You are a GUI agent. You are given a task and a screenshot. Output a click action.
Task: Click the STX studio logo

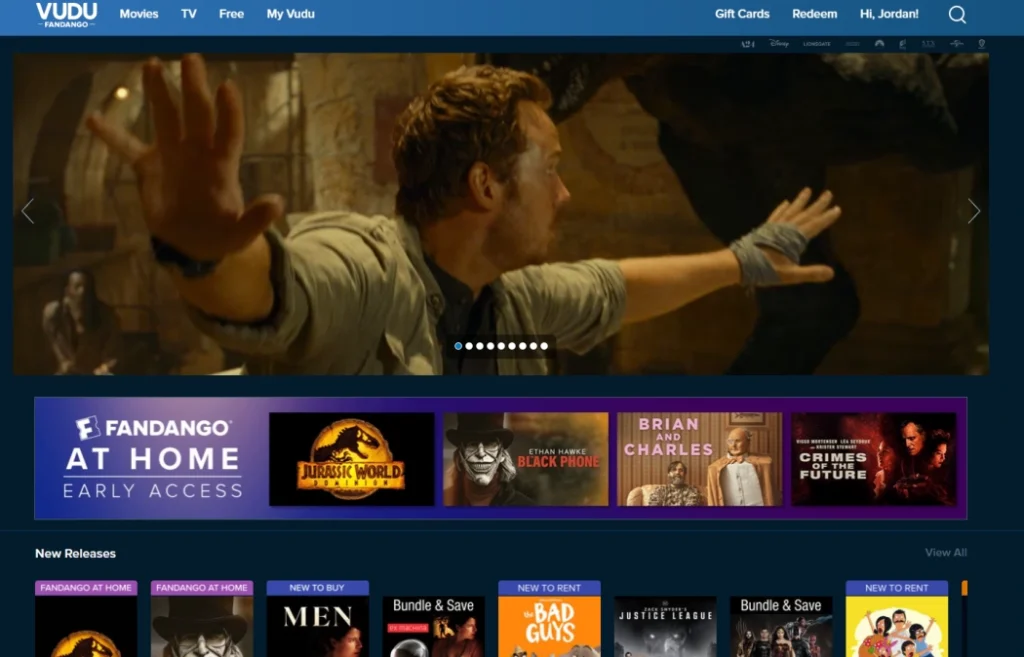(x=928, y=43)
